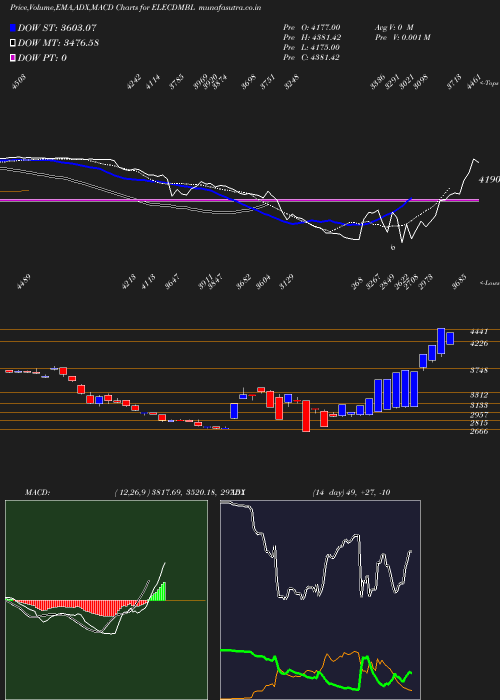Click the 2957 price level label
The height and width of the screenshot is (700, 500).
479,414
